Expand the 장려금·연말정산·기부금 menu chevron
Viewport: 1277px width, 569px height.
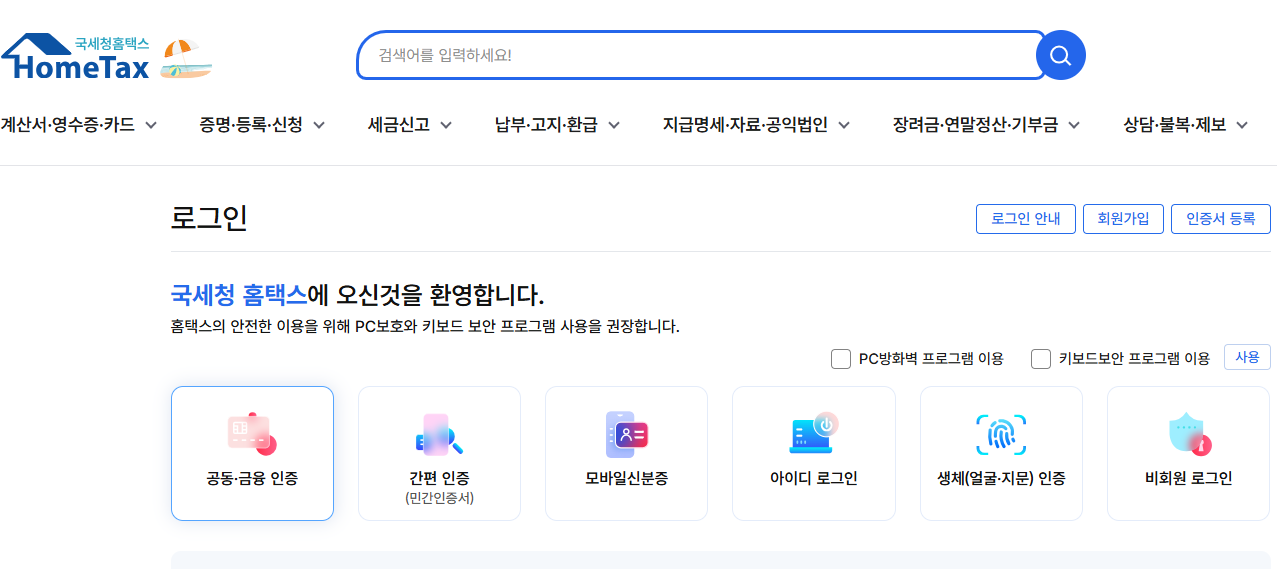pyautogui.click(x=1074, y=125)
